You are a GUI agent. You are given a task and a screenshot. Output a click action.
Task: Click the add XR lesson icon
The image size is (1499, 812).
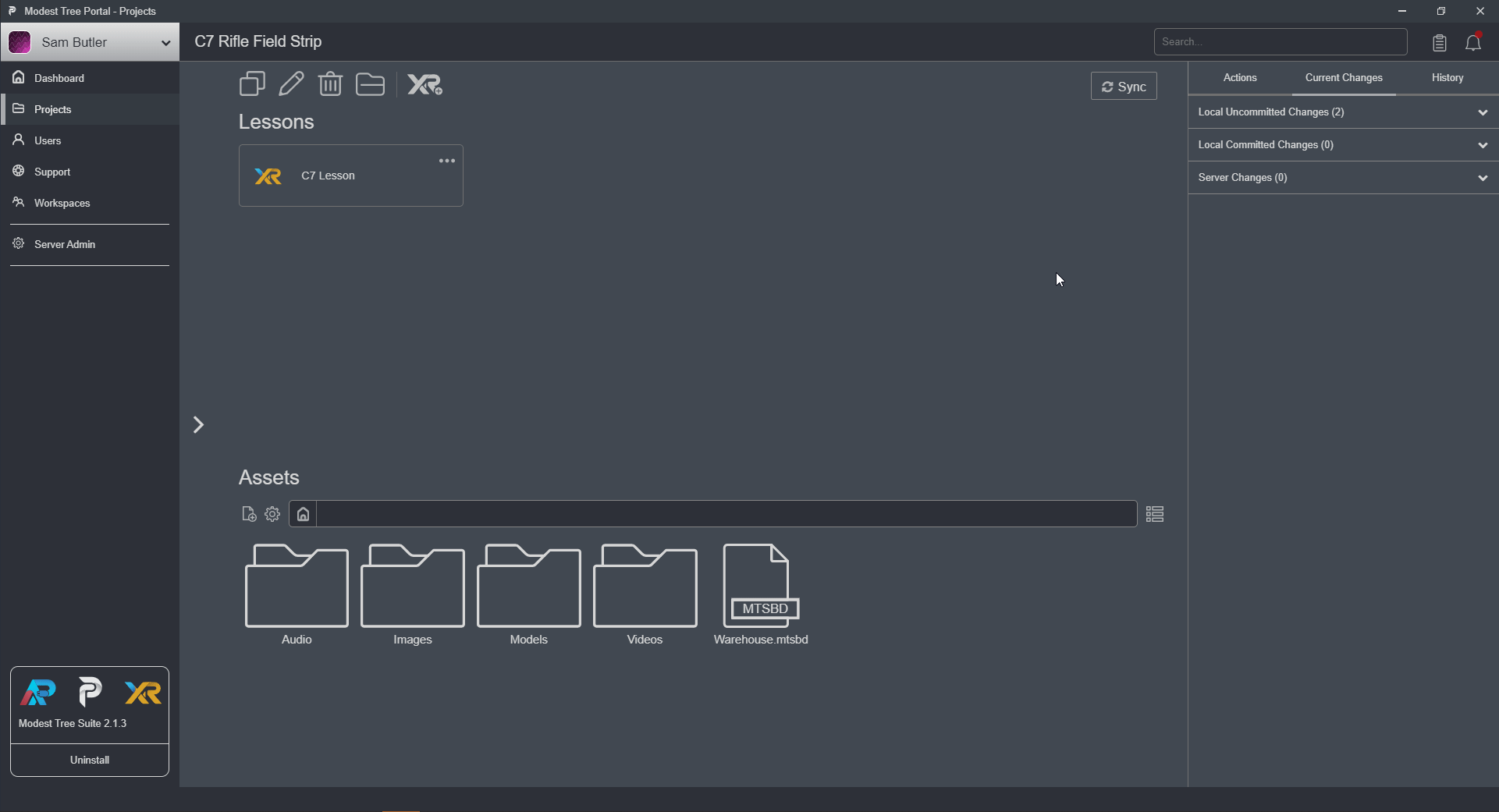[425, 83]
